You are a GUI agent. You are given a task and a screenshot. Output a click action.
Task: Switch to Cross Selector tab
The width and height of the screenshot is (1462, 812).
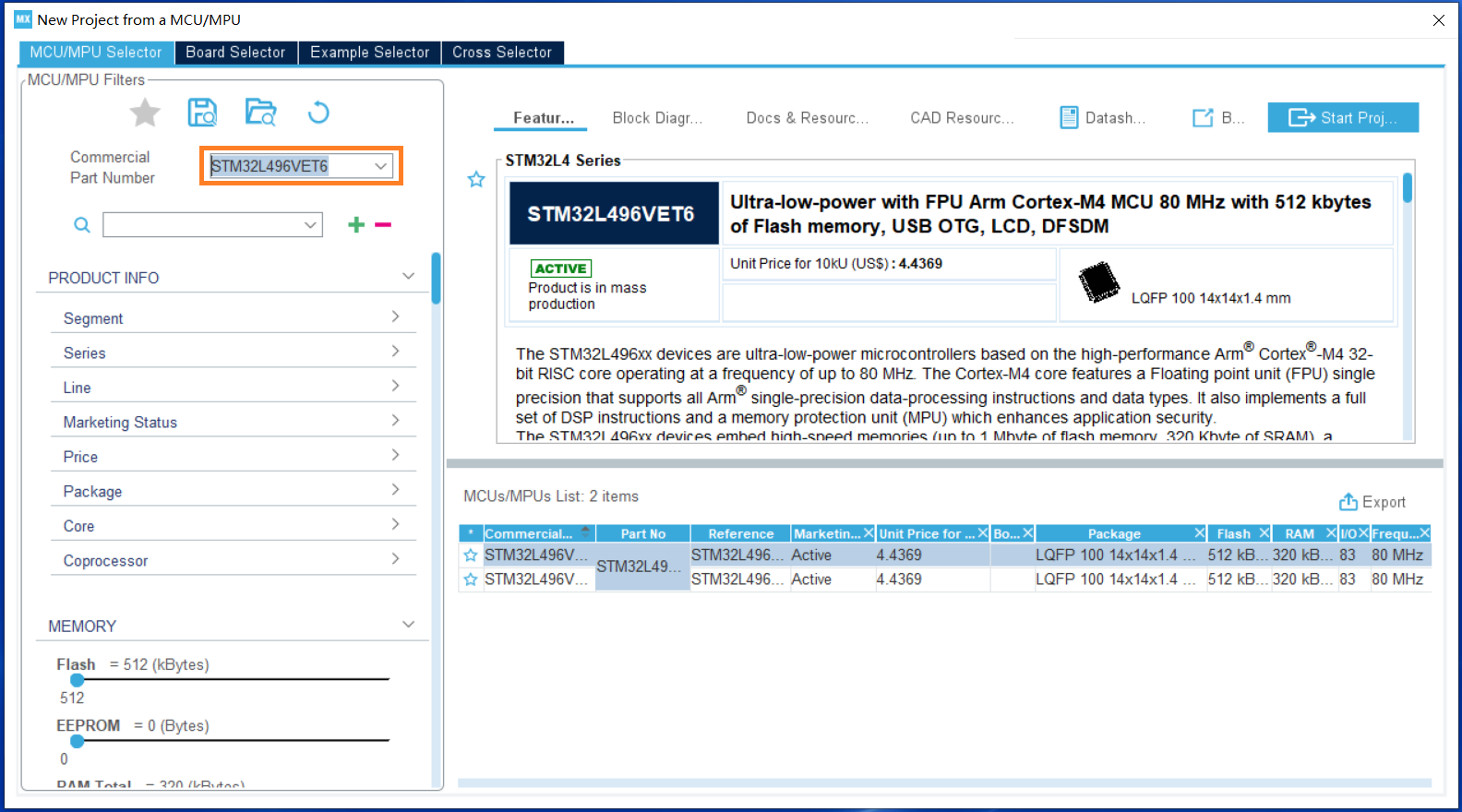(x=502, y=53)
